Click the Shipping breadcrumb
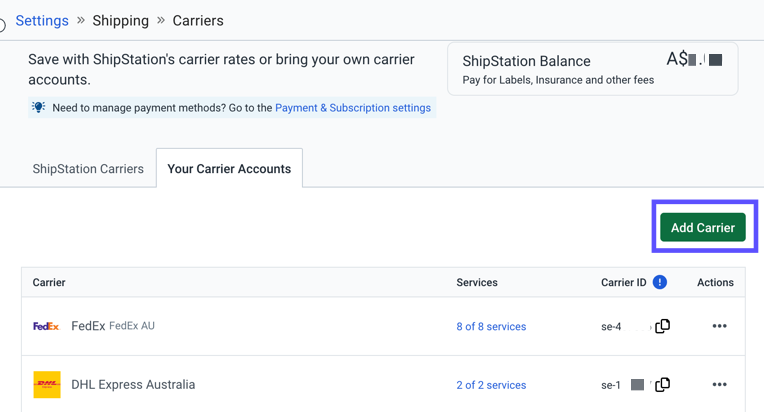764x412 pixels. point(120,20)
